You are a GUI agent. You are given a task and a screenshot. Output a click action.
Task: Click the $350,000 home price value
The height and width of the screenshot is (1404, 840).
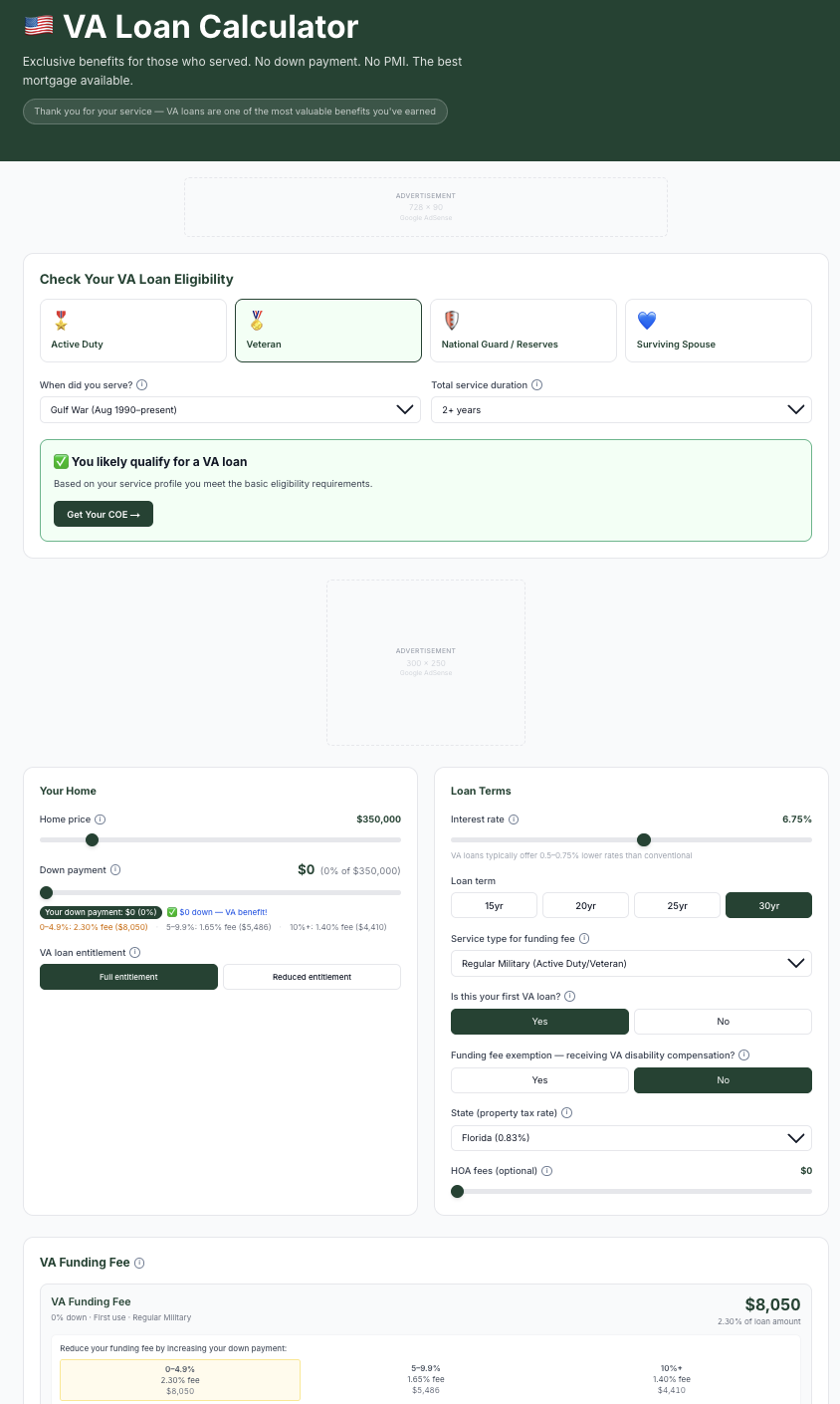pyautogui.click(x=378, y=819)
